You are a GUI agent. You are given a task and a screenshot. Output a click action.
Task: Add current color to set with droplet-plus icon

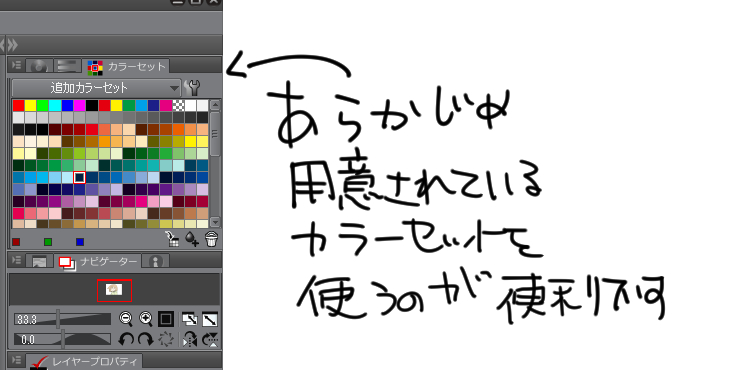pos(192,239)
